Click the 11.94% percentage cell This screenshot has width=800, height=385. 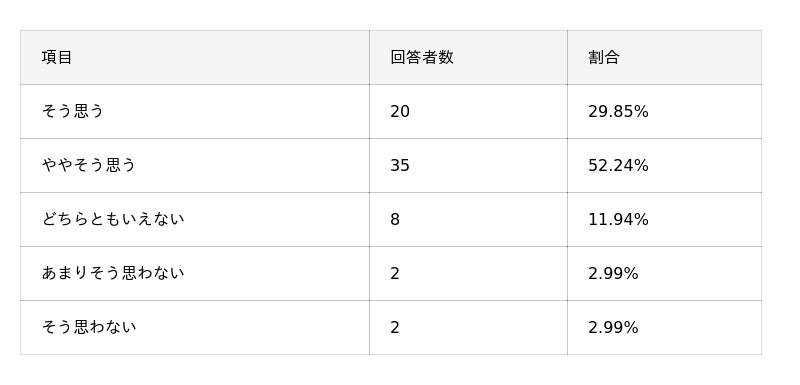click(x=618, y=219)
